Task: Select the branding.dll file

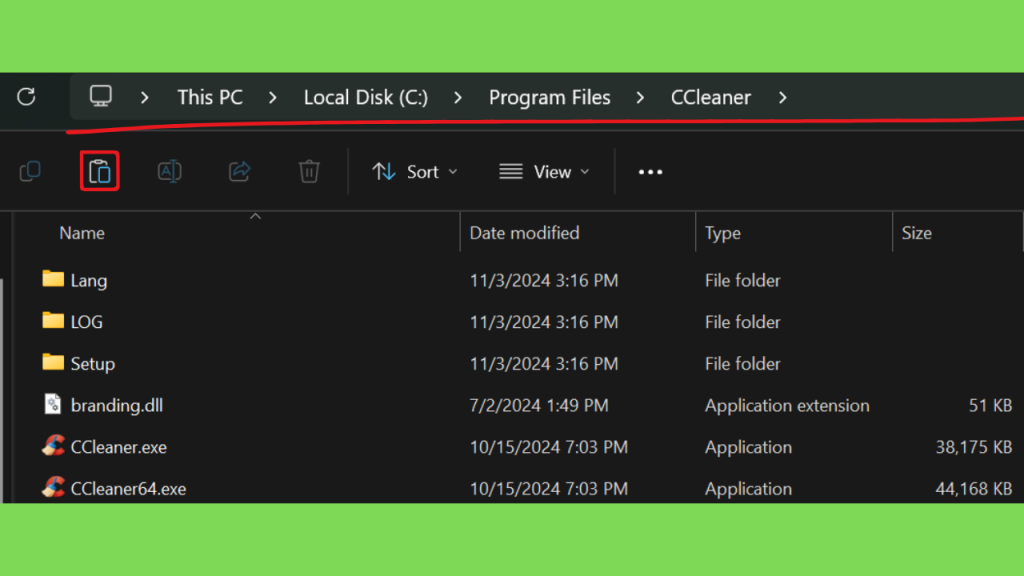Action: [116, 405]
